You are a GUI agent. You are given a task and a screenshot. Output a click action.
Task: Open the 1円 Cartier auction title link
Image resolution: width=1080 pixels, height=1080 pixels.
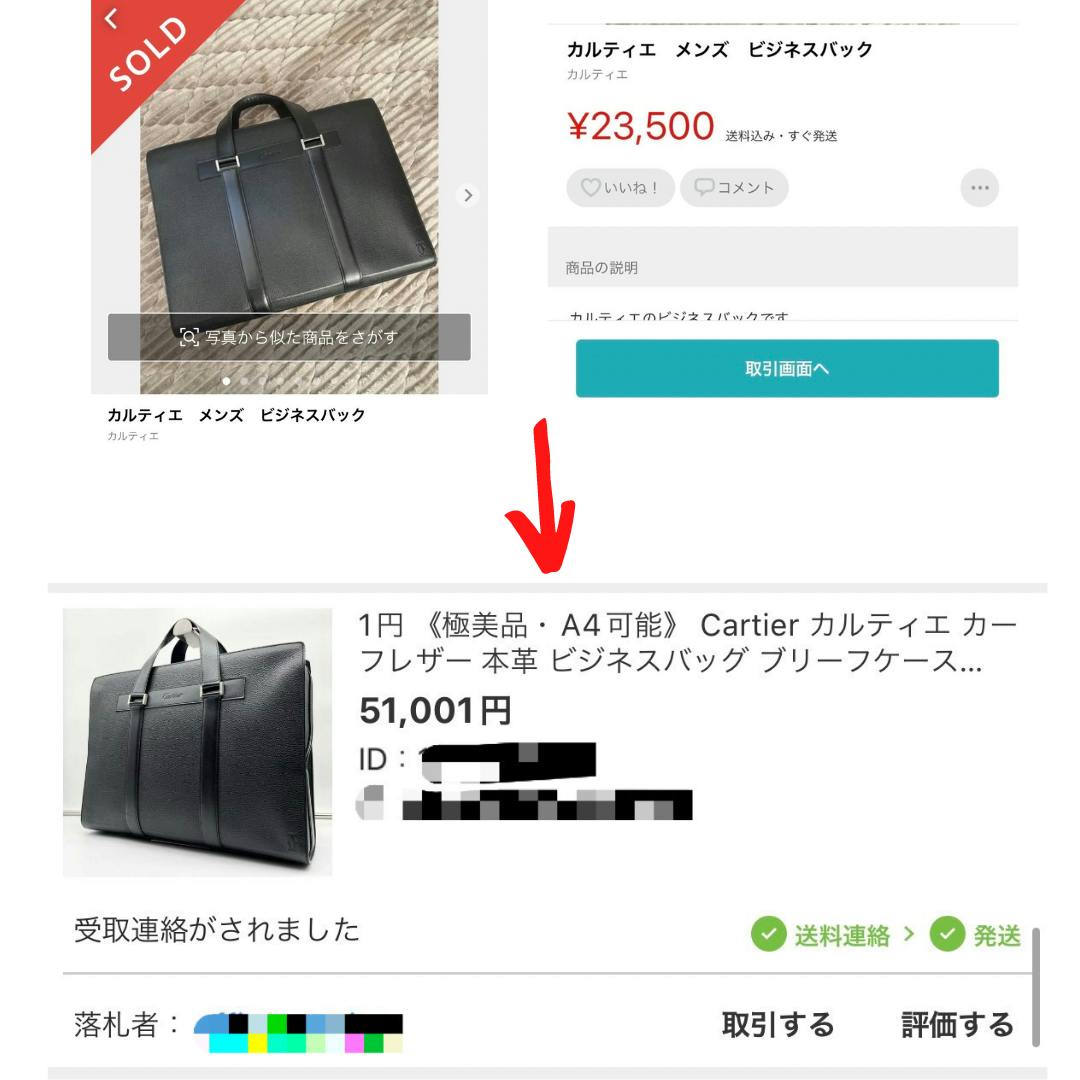(687, 643)
